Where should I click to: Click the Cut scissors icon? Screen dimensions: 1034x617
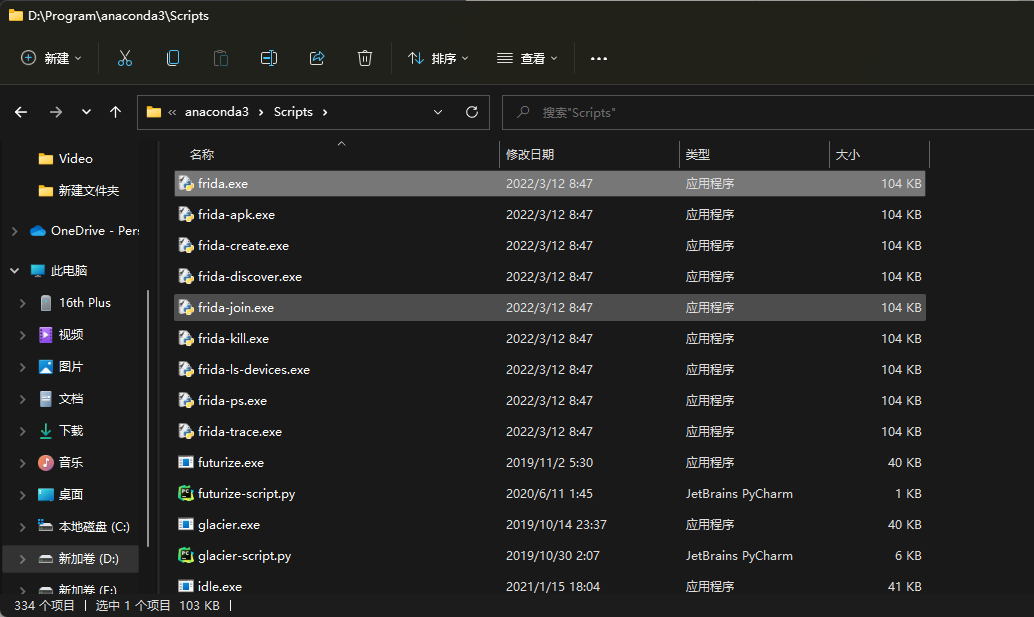125,58
